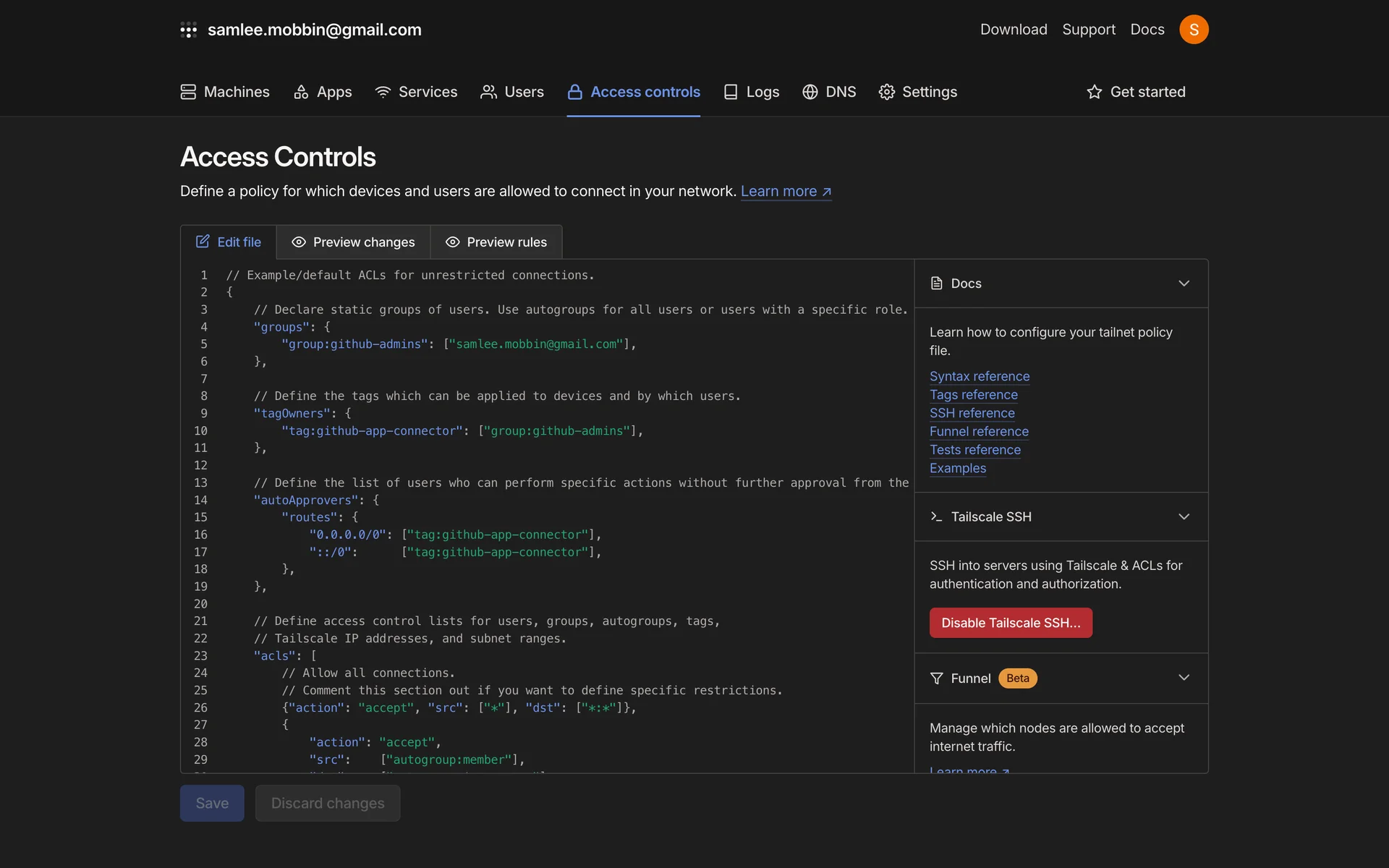Image resolution: width=1389 pixels, height=868 pixels.
Task: Open Users via its people icon
Action: 488,92
